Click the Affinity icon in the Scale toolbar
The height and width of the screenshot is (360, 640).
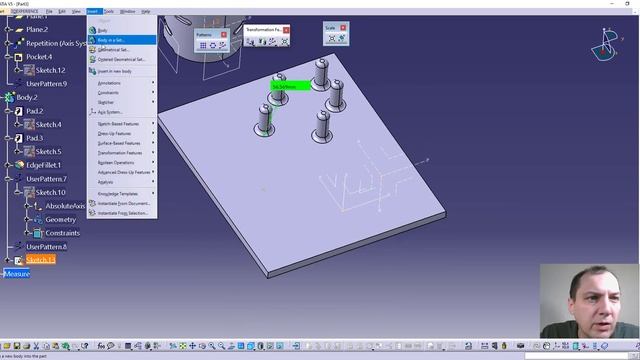point(342,38)
